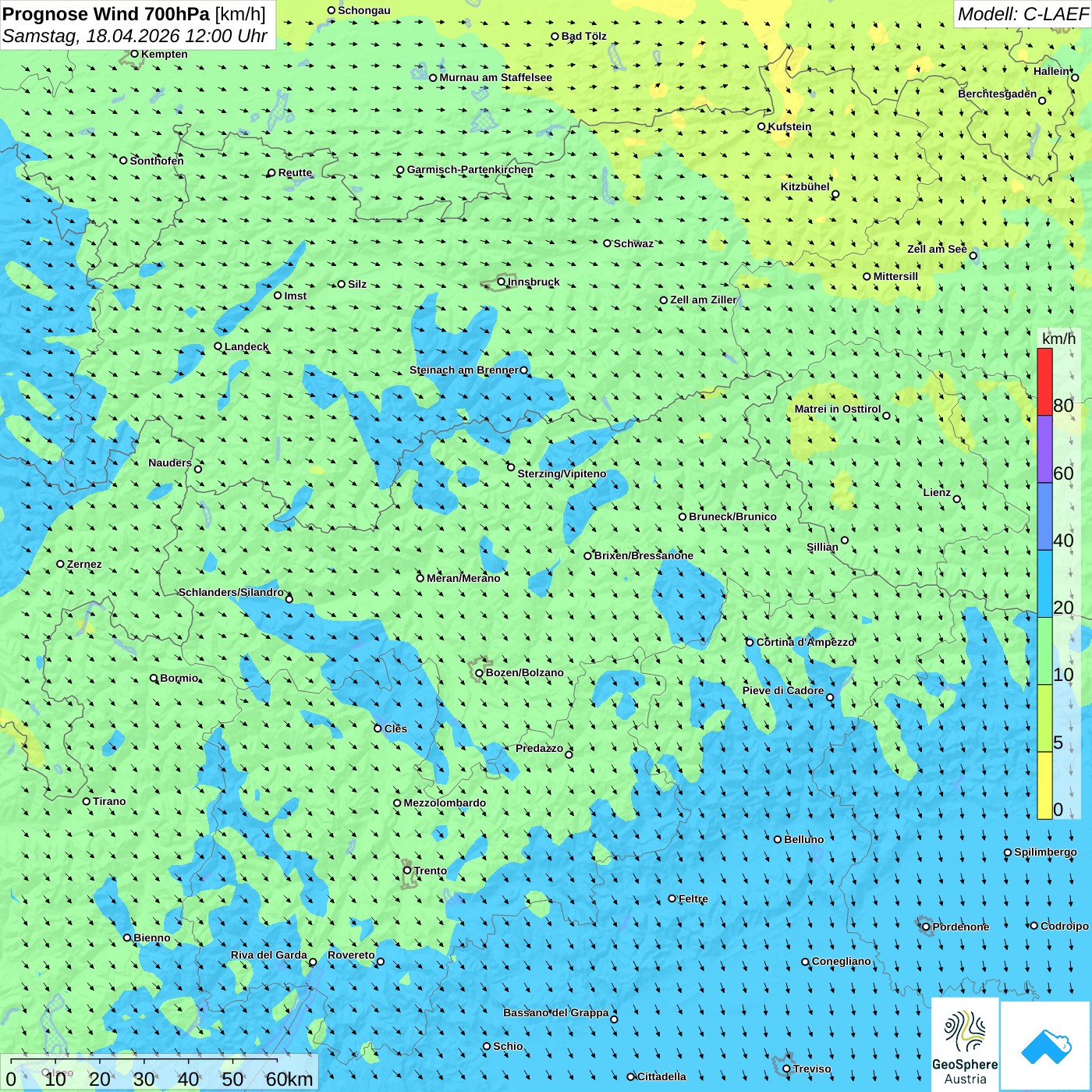Click the Sterzing/Vipiteno marker
1092x1092 pixels.
pos(511,467)
